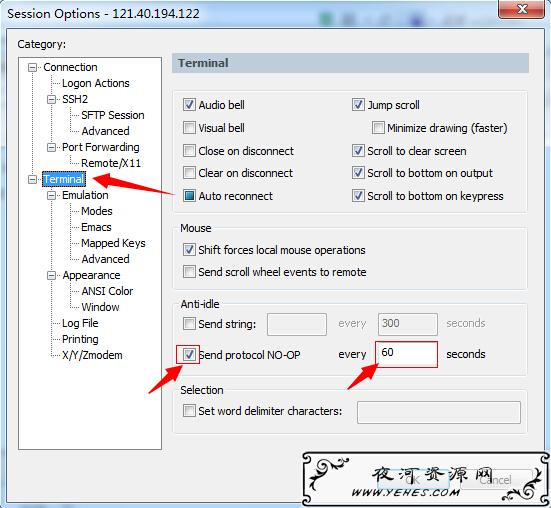Open X/Y/Zmodem settings
The width and height of the screenshot is (551, 508).
[x=92, y=355]
